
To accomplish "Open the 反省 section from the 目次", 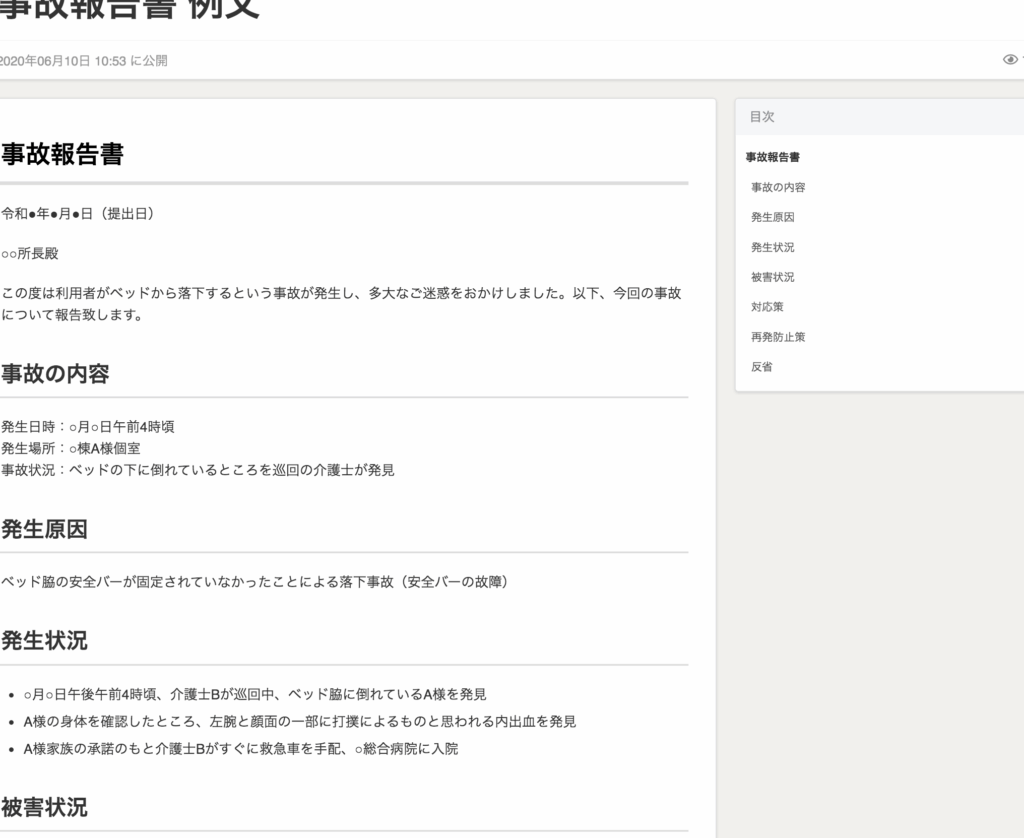I will click(761, 367).
